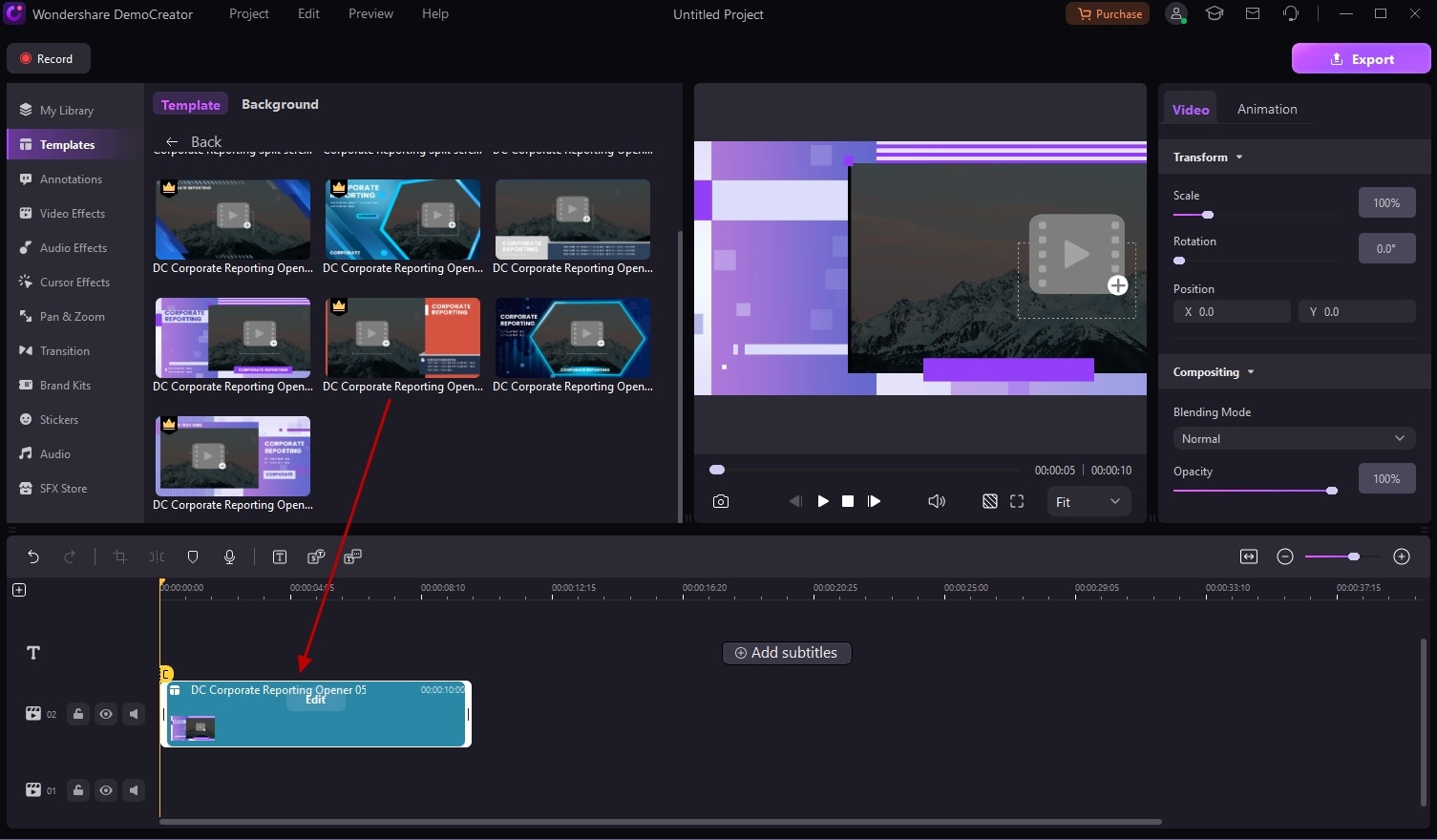Zoom out timeline with minus icon

click(1285, 556)
